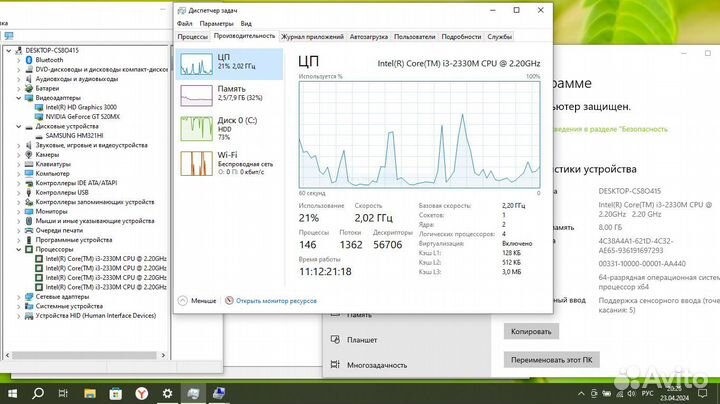The image size is (720, 404).
Task: Click left arrow of Device Manager scrollbar
Action: tap(7, 355)
